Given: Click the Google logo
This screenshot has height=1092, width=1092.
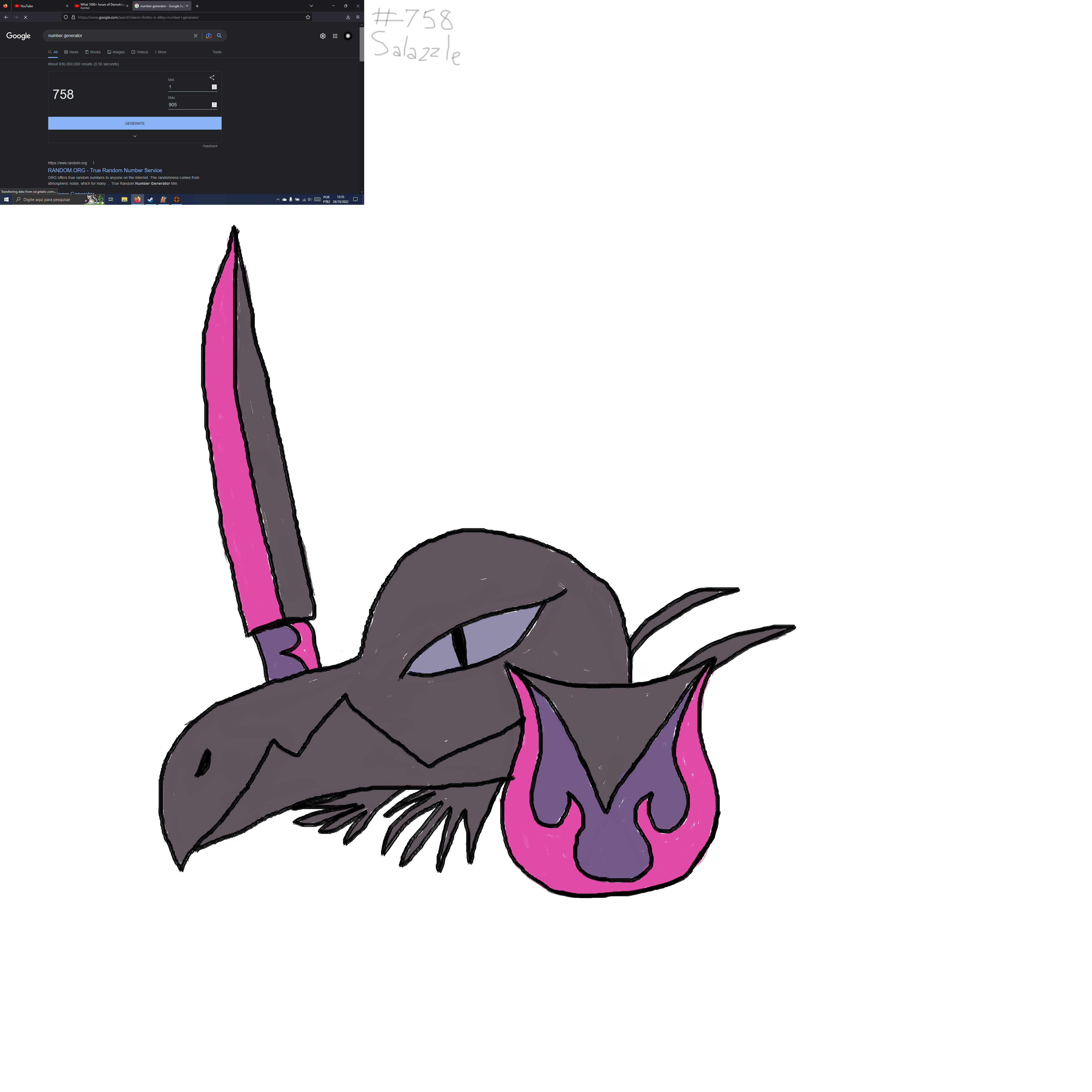Looking at the screenshot, I should [19, 36].
